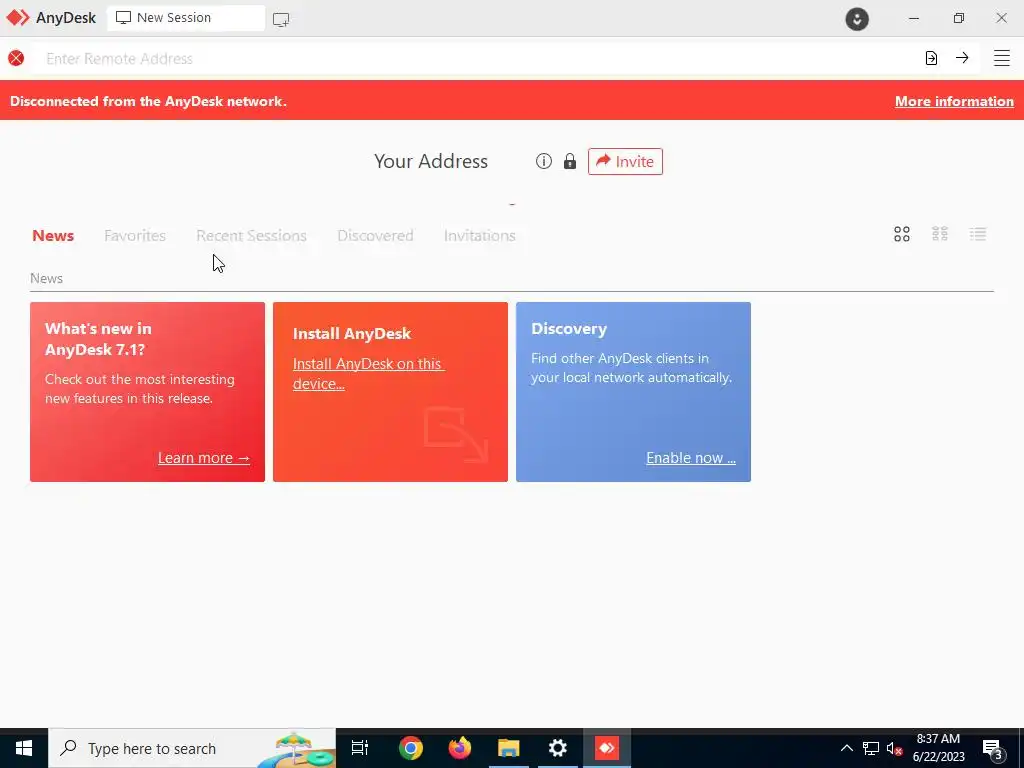Open the notification center icon

pos(993,749)
